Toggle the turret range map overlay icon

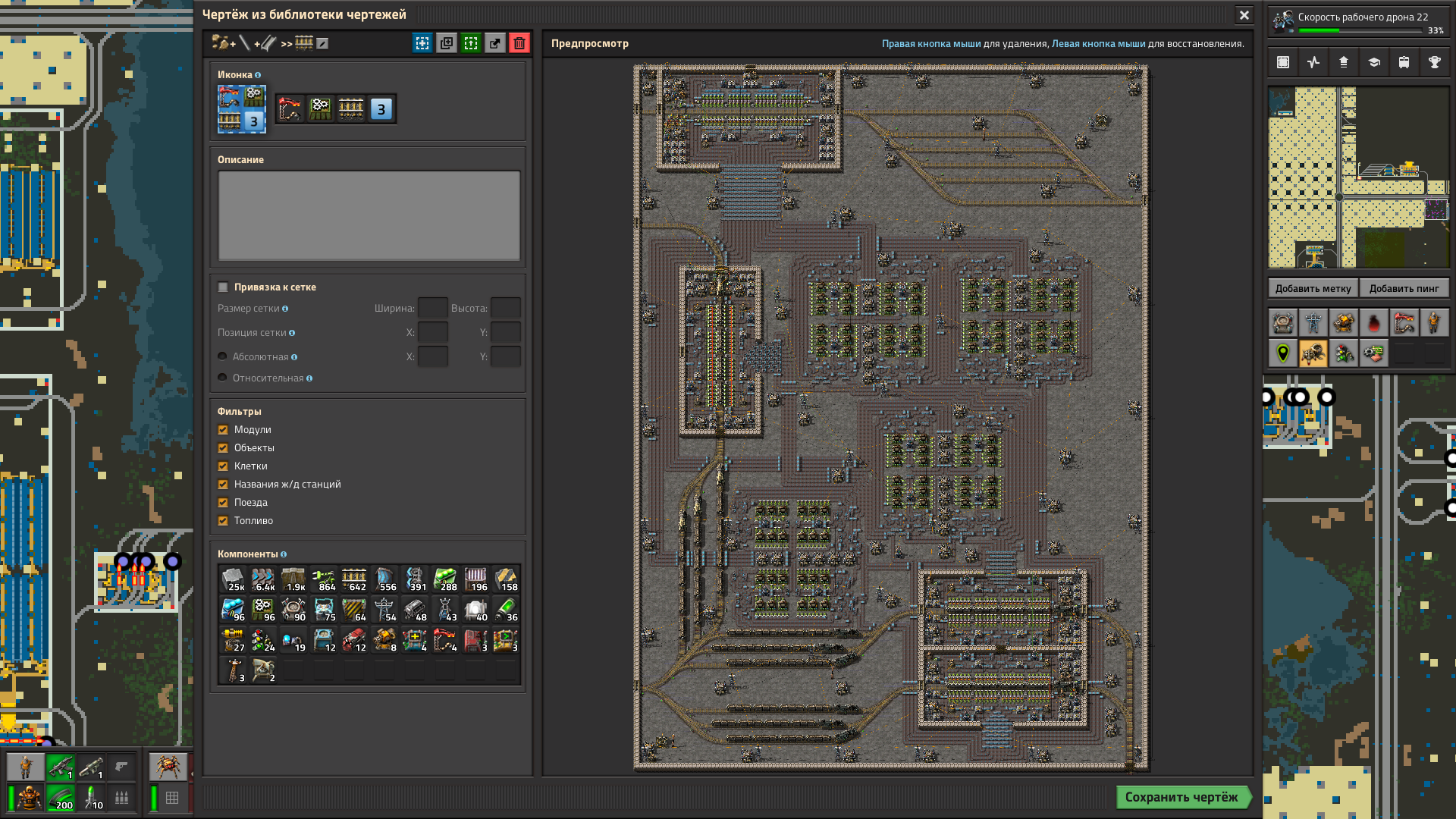pyautogui.click(x=1344, y=323)
